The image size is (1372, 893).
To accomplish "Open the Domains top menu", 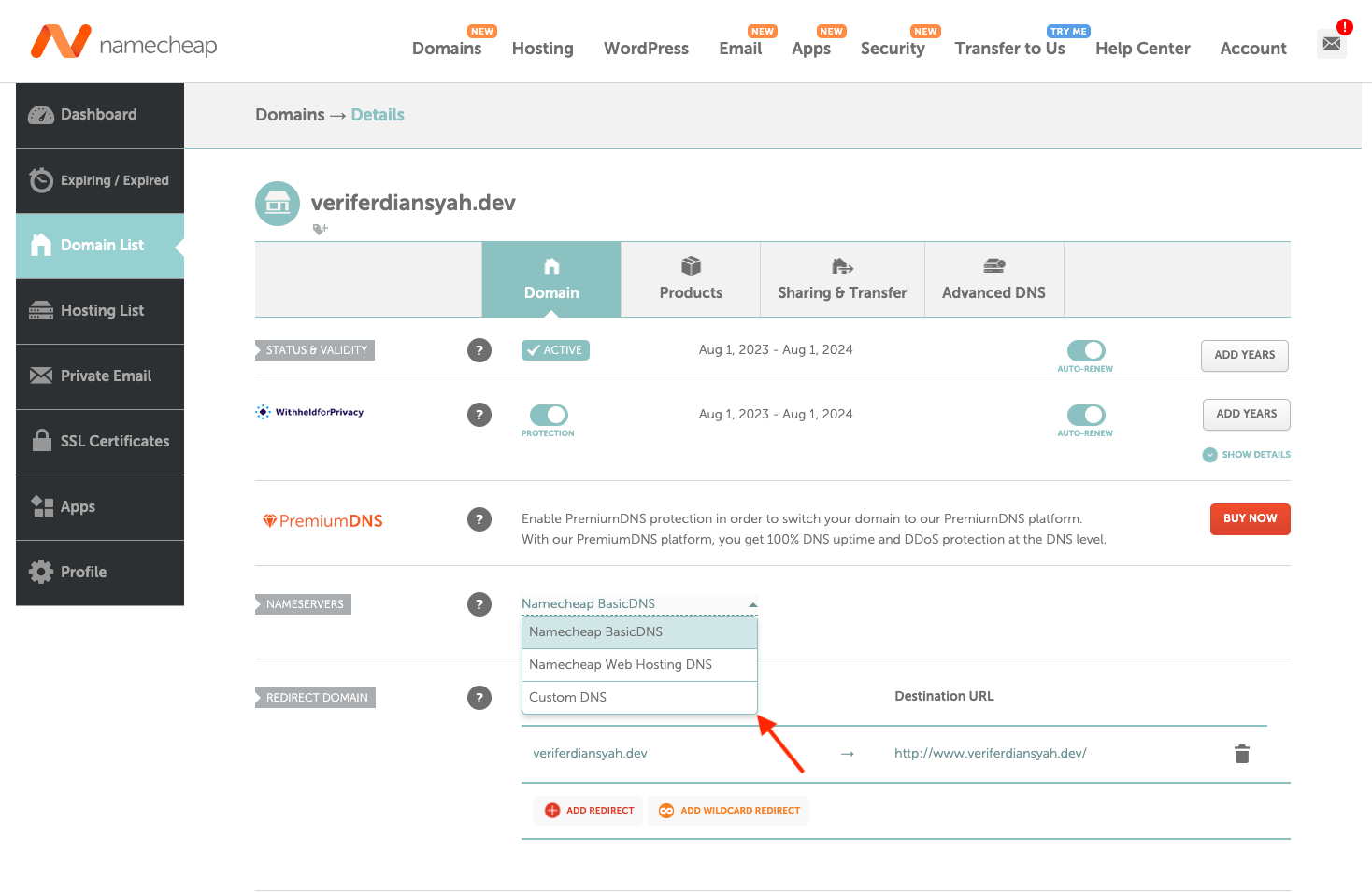I will pyautogui.click(x=447, y=49).
